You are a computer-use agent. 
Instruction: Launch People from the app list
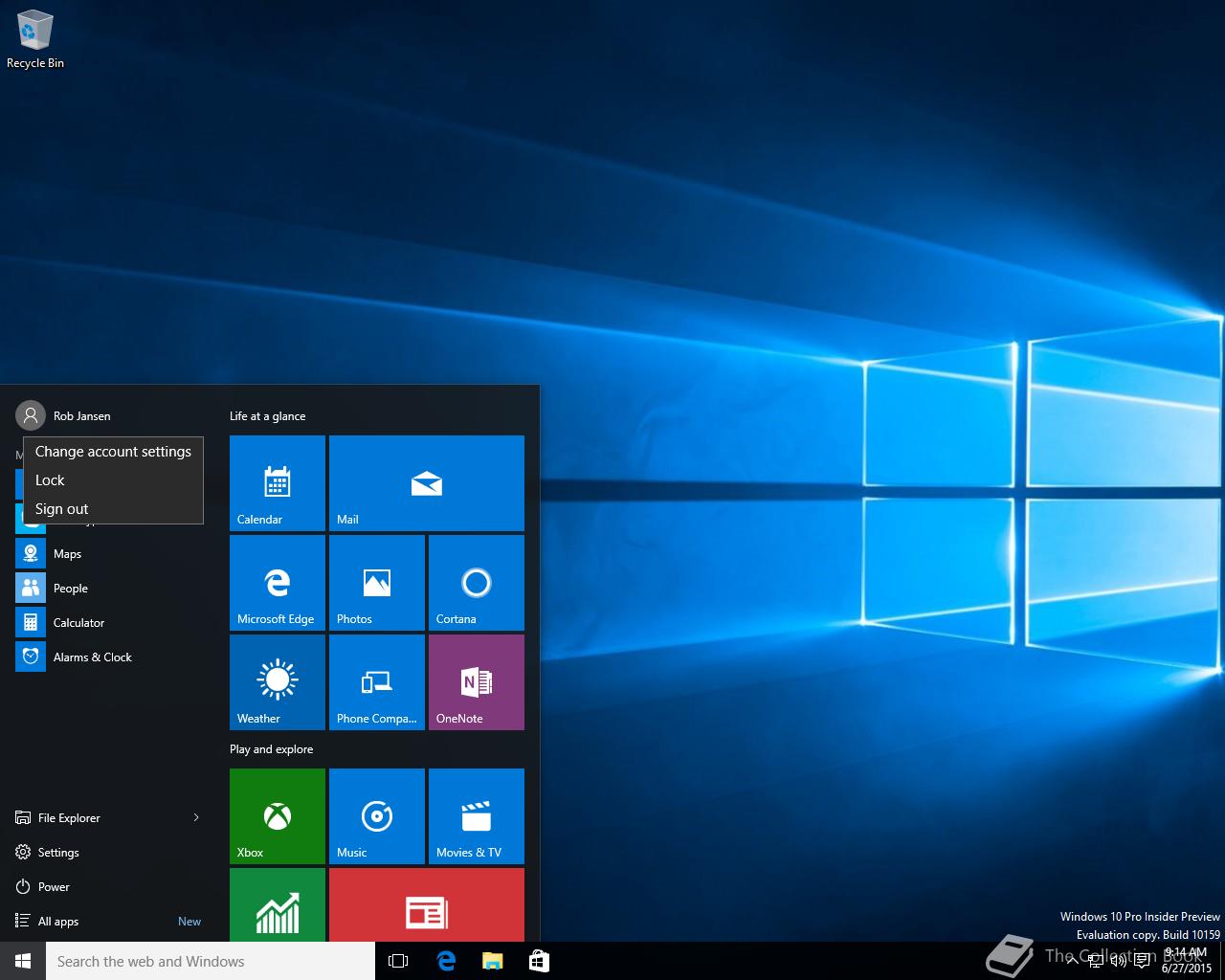[109, 588]
